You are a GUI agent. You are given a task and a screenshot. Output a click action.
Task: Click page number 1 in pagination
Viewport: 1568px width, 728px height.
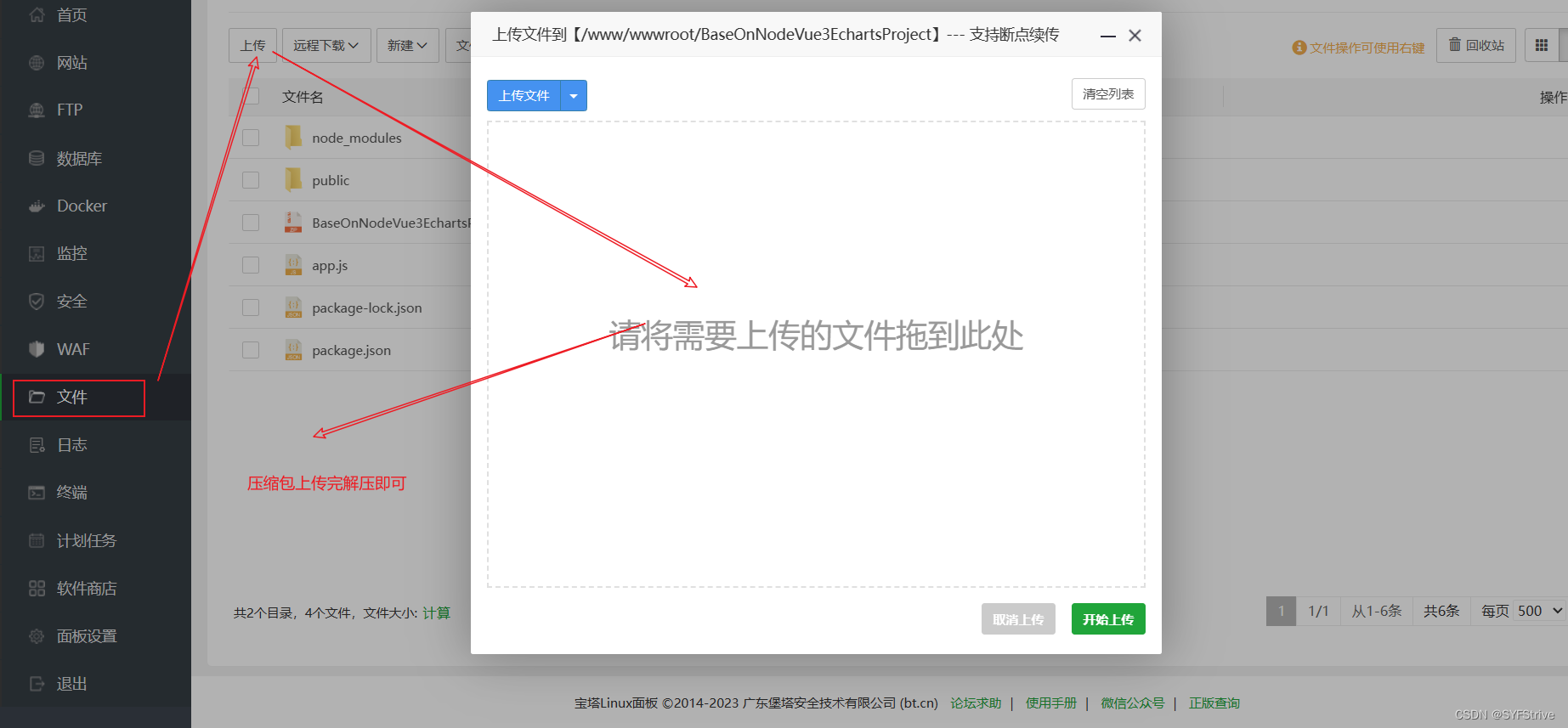pyautogui.click(x=1281, y=611)
